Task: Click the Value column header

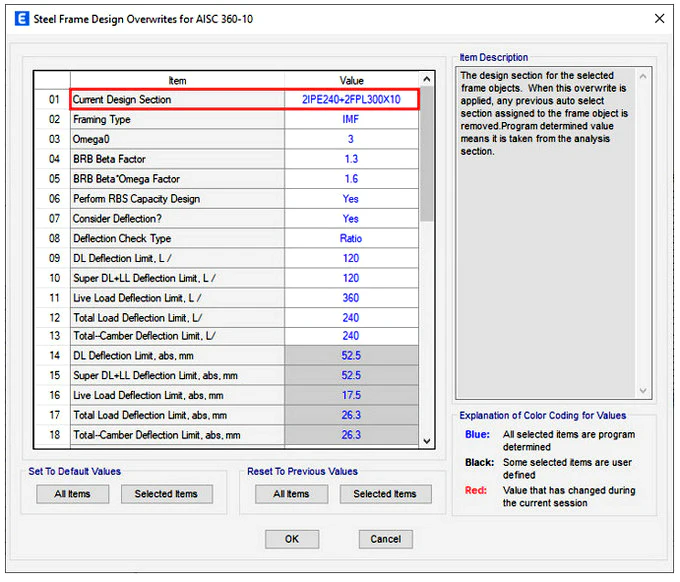Action: (x=351, y=81)
